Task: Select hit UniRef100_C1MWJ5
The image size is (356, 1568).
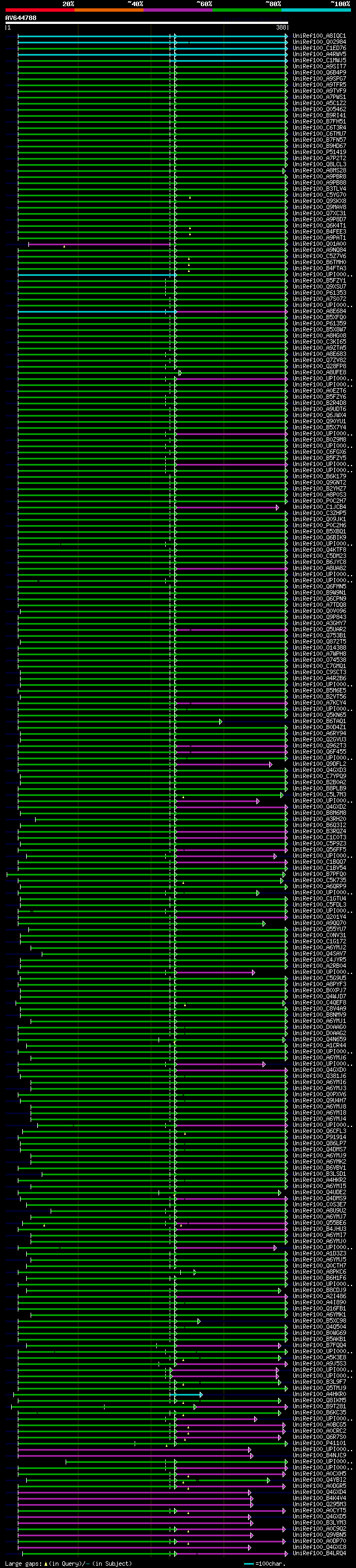Action: tap(319, 60)
